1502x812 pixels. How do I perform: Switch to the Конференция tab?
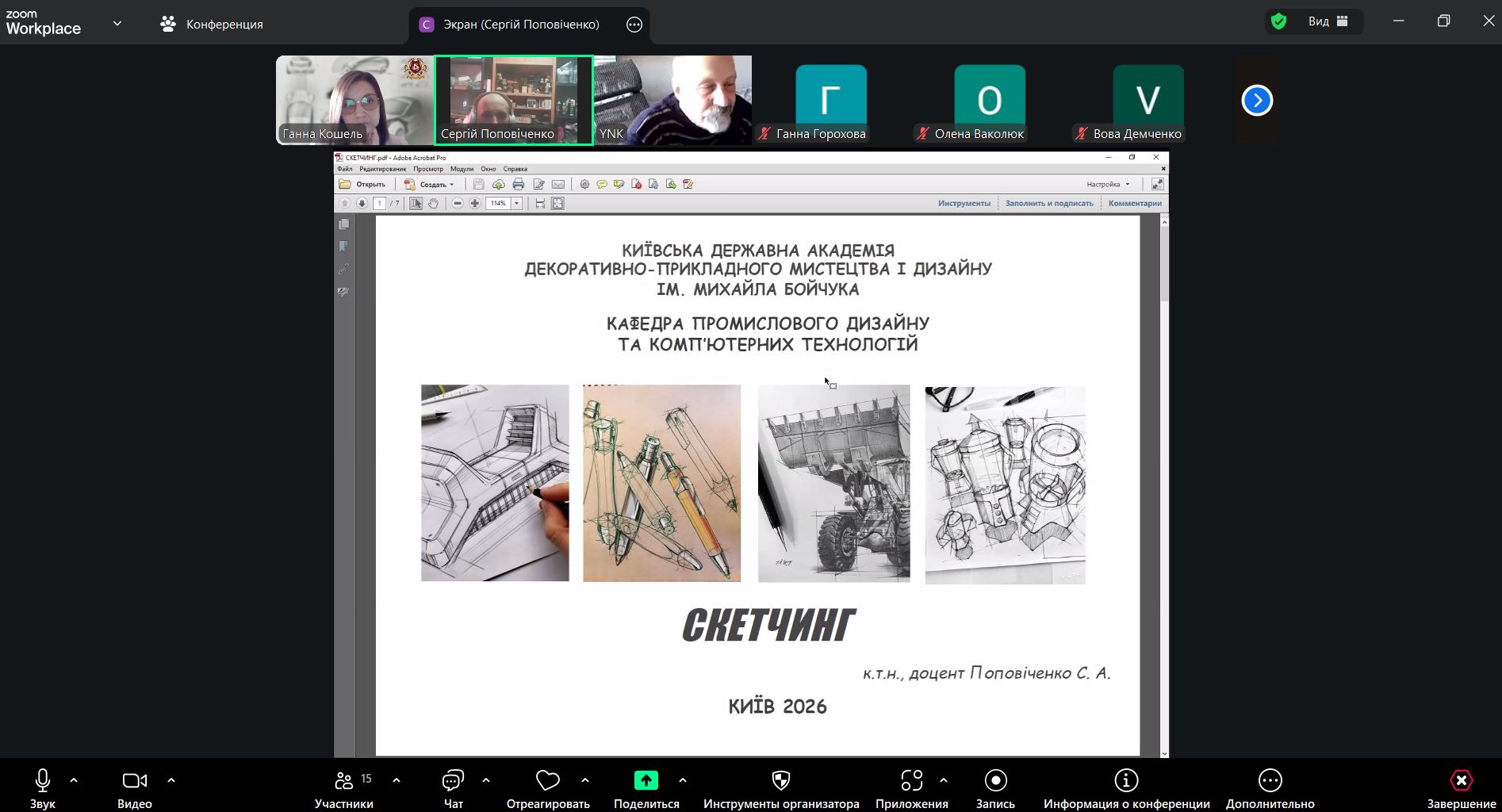[212, 25]
